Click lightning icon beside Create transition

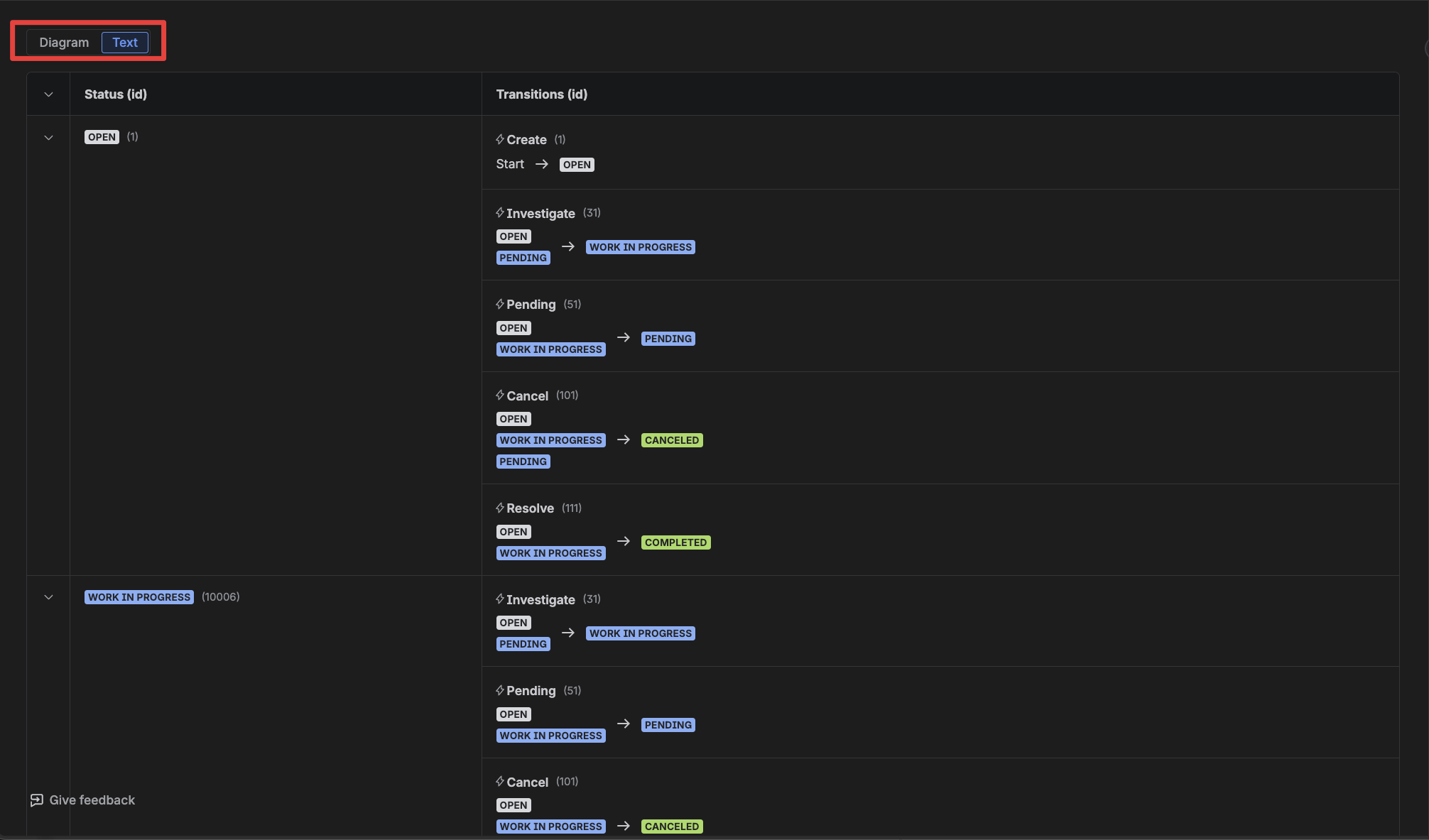[x=500, y=140]
